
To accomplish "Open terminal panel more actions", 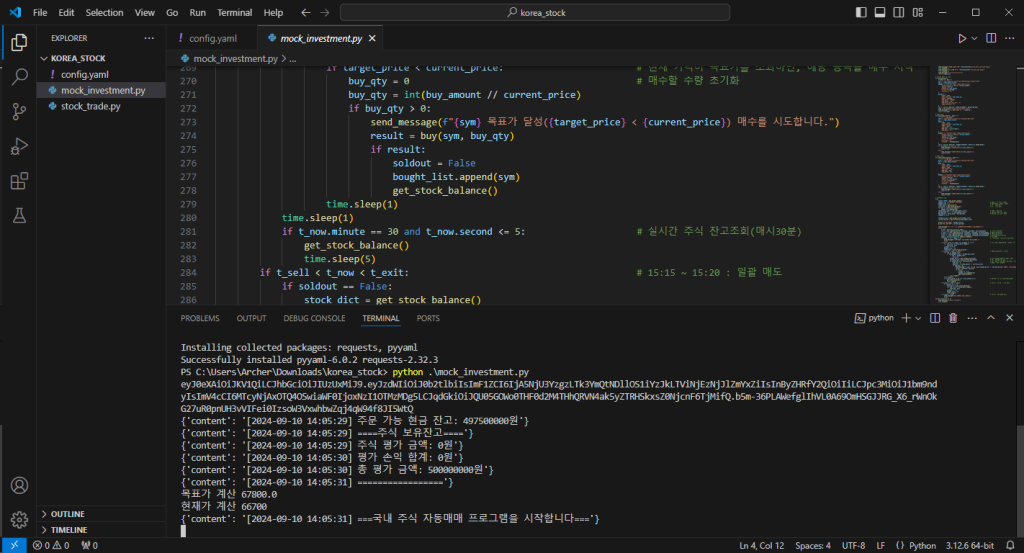I will pos(972,318).
